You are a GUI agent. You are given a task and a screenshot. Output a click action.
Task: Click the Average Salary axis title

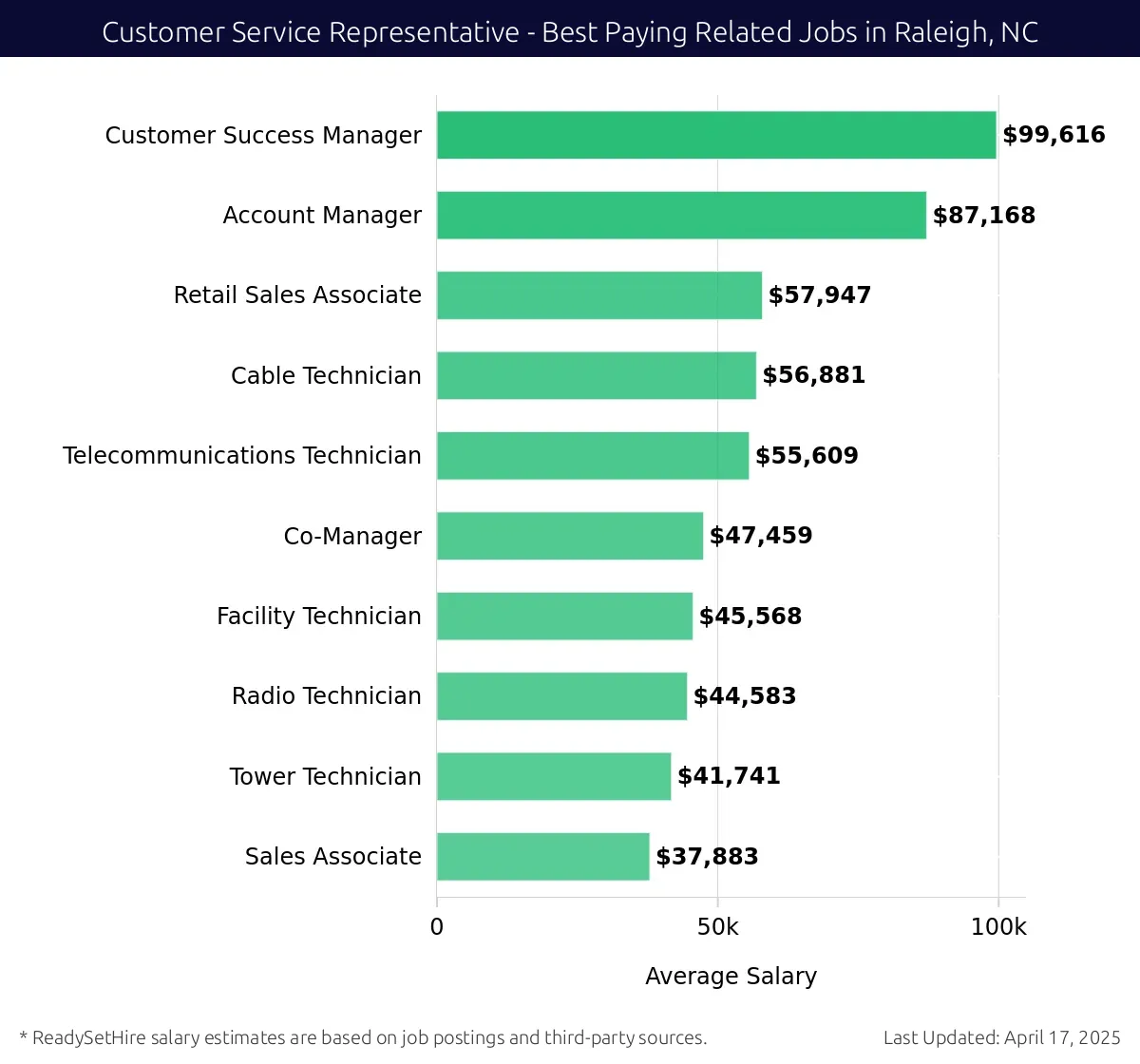point(731,977)
